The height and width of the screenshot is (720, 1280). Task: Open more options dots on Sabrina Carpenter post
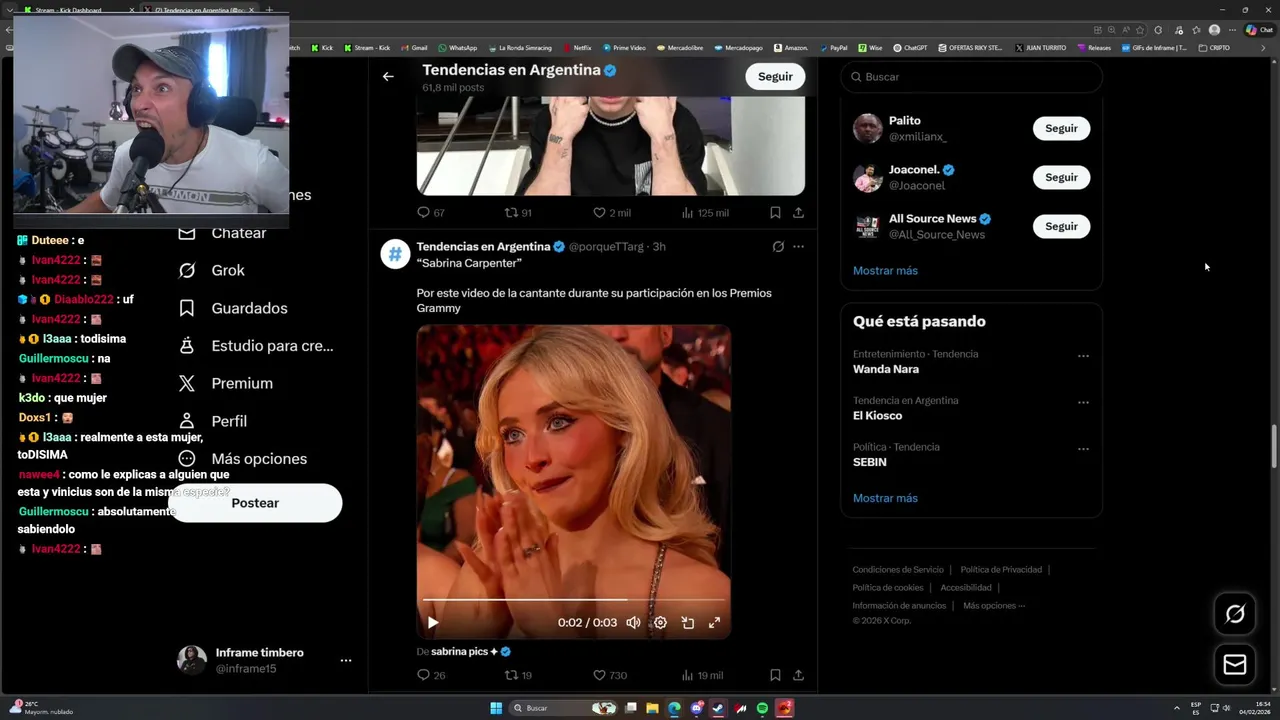(x=798, y=246)
